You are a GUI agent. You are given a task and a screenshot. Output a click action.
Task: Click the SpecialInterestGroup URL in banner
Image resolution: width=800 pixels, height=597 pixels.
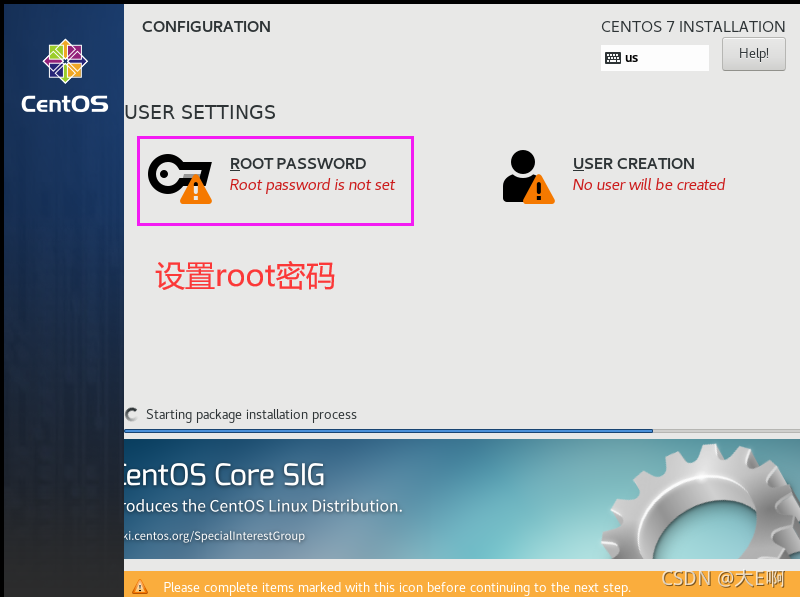click(215, 536)
